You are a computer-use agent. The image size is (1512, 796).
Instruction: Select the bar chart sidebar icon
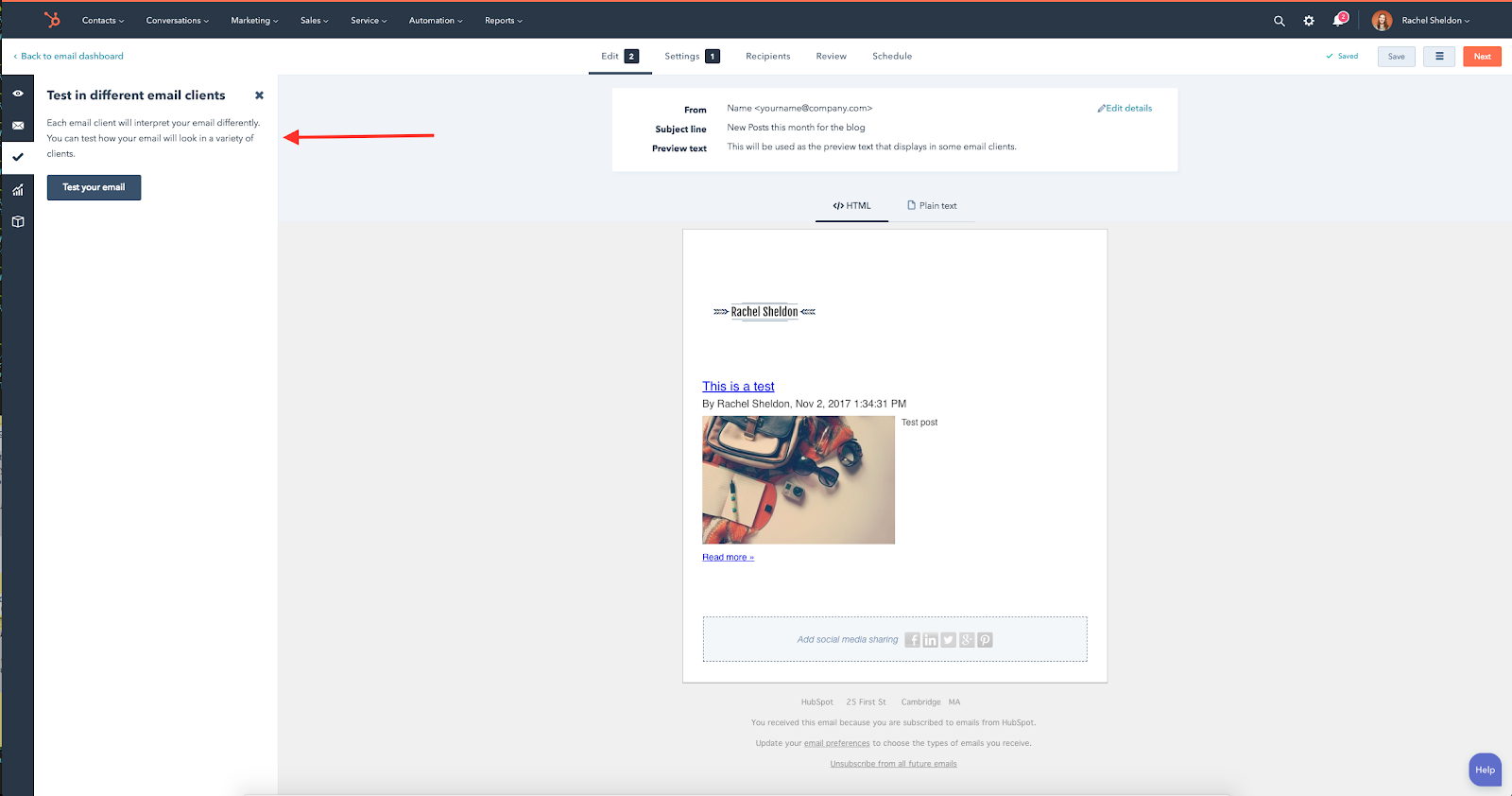tap(18, 190)
